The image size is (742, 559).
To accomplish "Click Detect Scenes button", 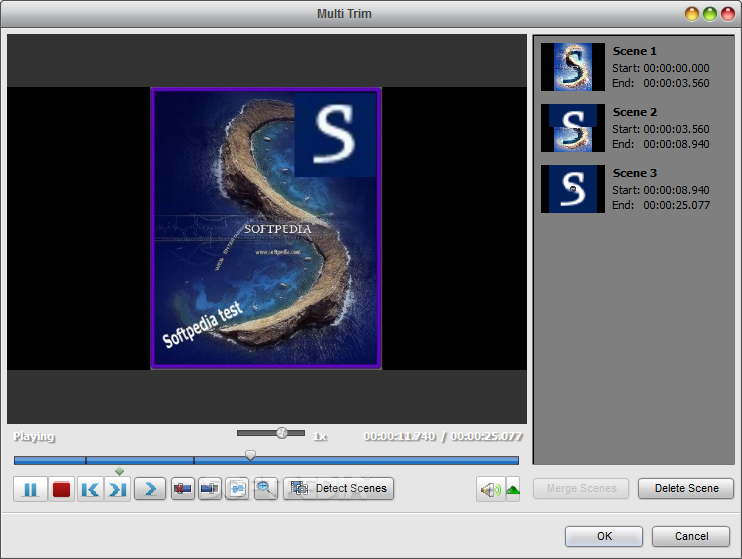I will click(339, 488).
